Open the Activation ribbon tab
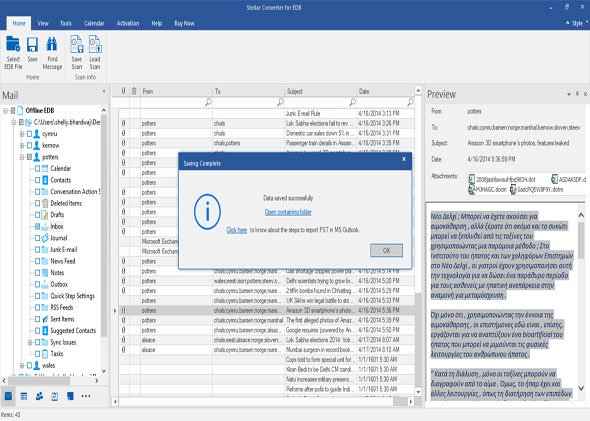This screenshot has width=590, height=421. pyautogui.click(x=128, y=23)
